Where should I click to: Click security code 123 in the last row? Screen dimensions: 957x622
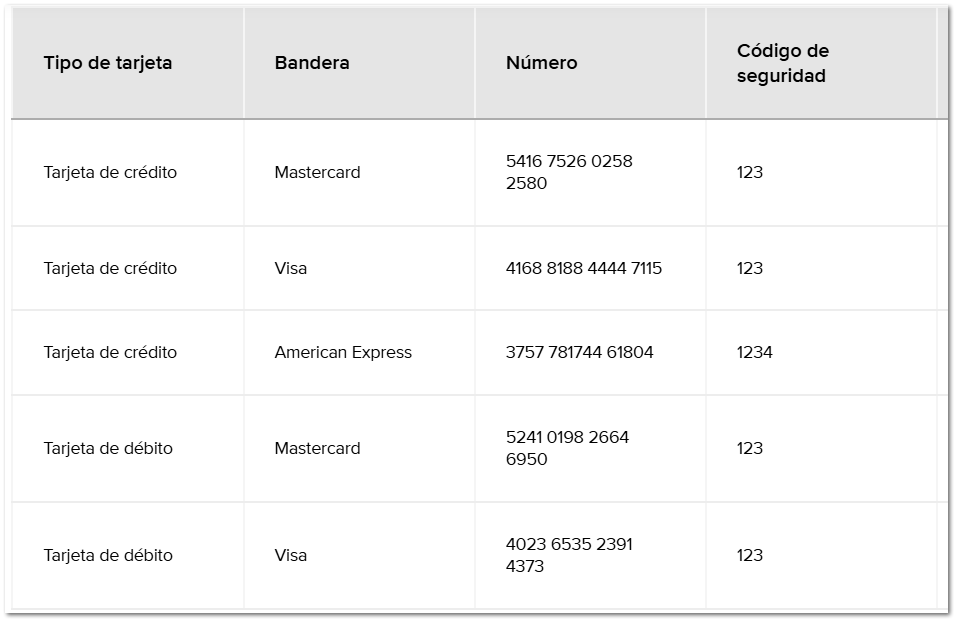tap(750, 555)
